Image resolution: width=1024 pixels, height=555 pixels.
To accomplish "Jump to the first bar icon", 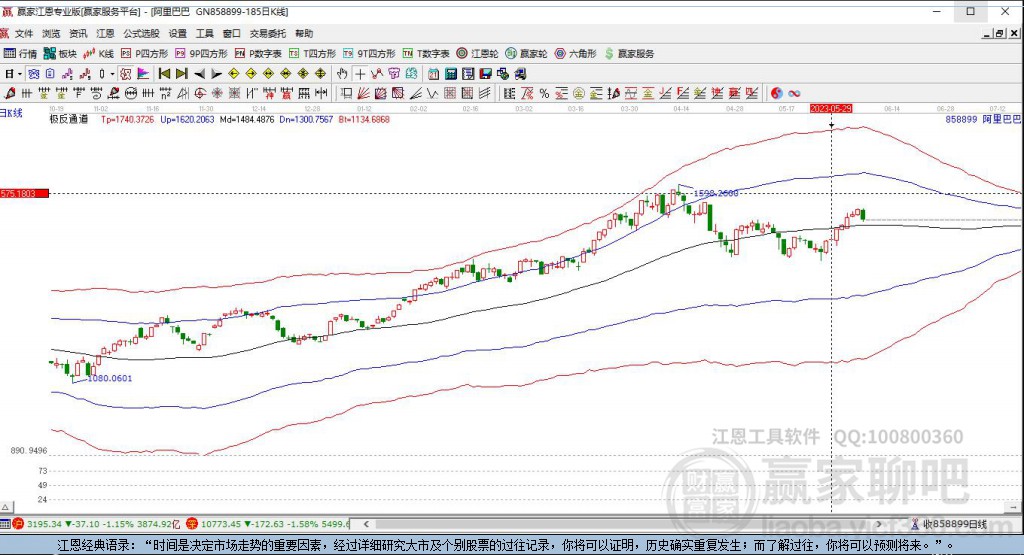I will click(164, 74).
